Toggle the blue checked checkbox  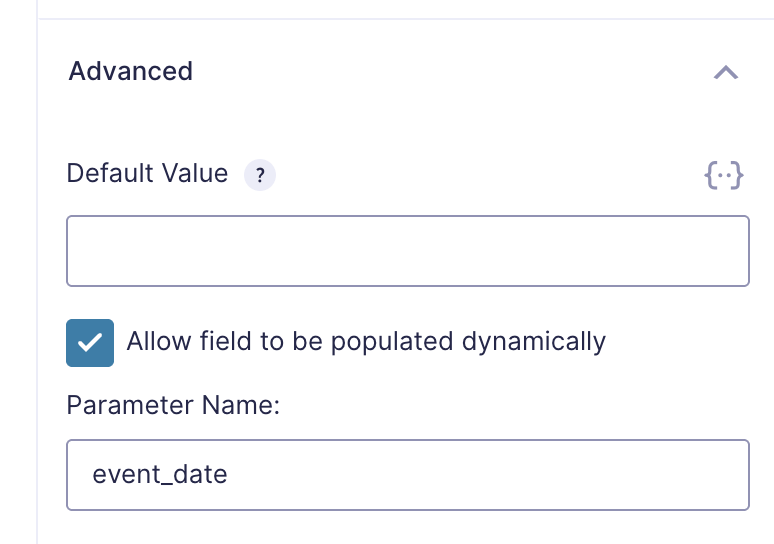point(90,343)
